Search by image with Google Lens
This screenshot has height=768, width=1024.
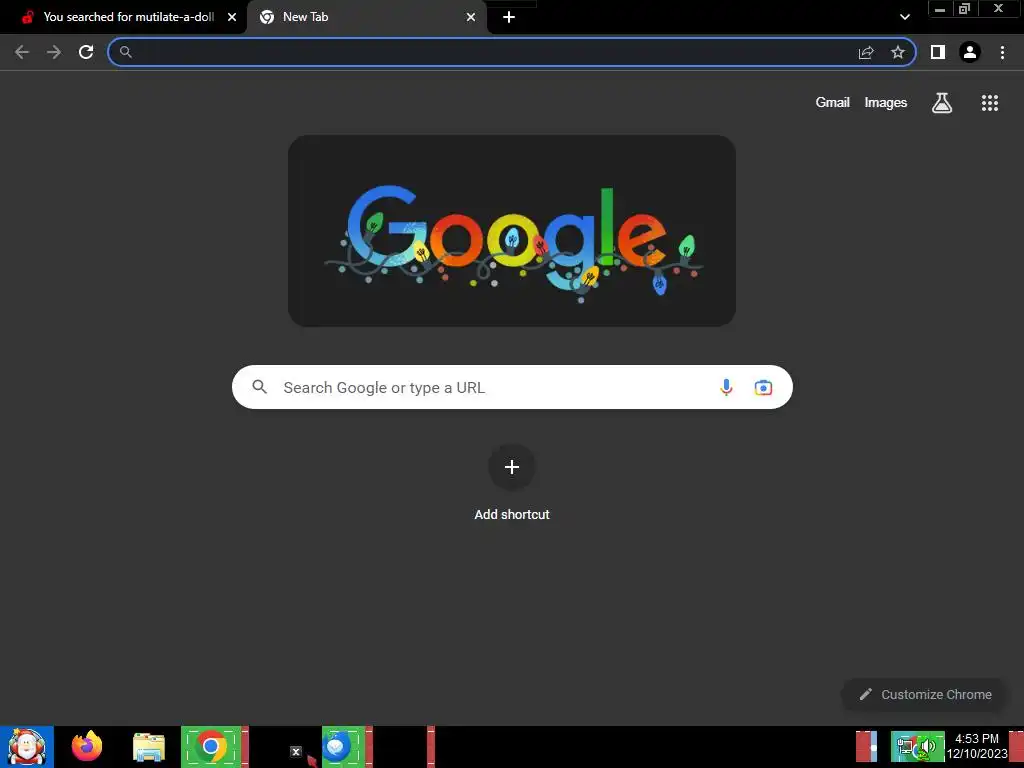point(763,387)
